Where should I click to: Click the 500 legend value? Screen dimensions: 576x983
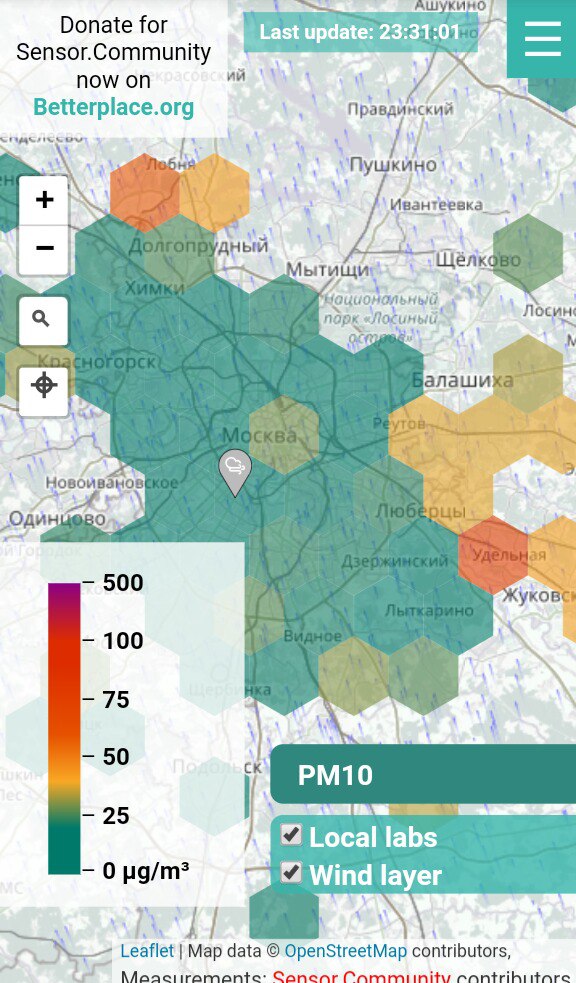coord(123,582)
